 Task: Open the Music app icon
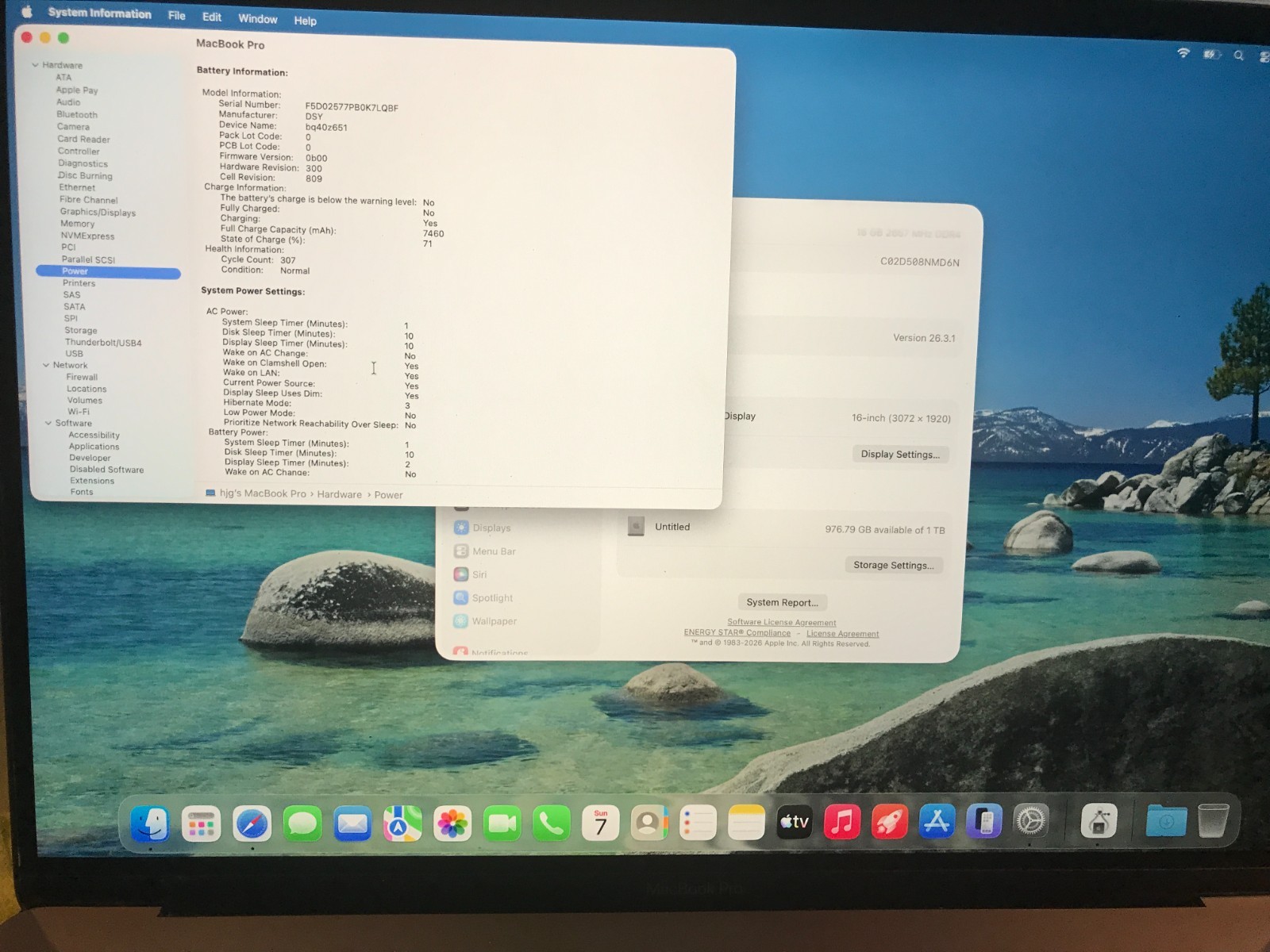coord(842,821)
